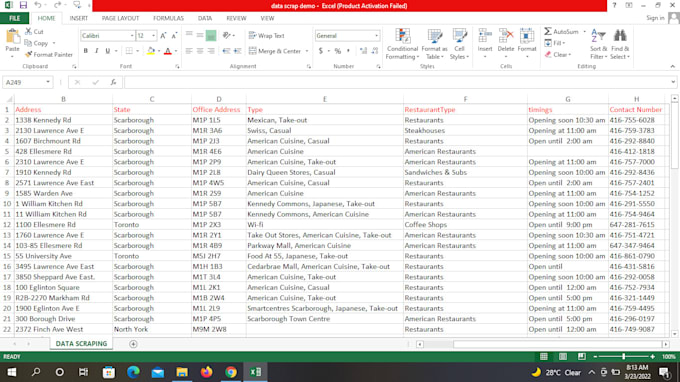This screenshot has width=680, height=382.
Task: Click the Insert cells icon
Action: pyautogui.click(x=485, y=36)
